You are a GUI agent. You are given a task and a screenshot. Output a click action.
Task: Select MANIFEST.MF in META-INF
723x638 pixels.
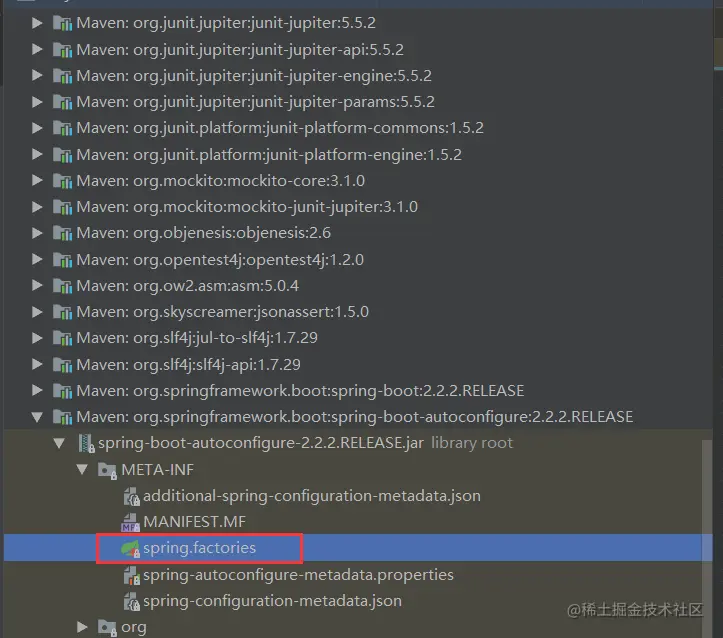[358, 522]
